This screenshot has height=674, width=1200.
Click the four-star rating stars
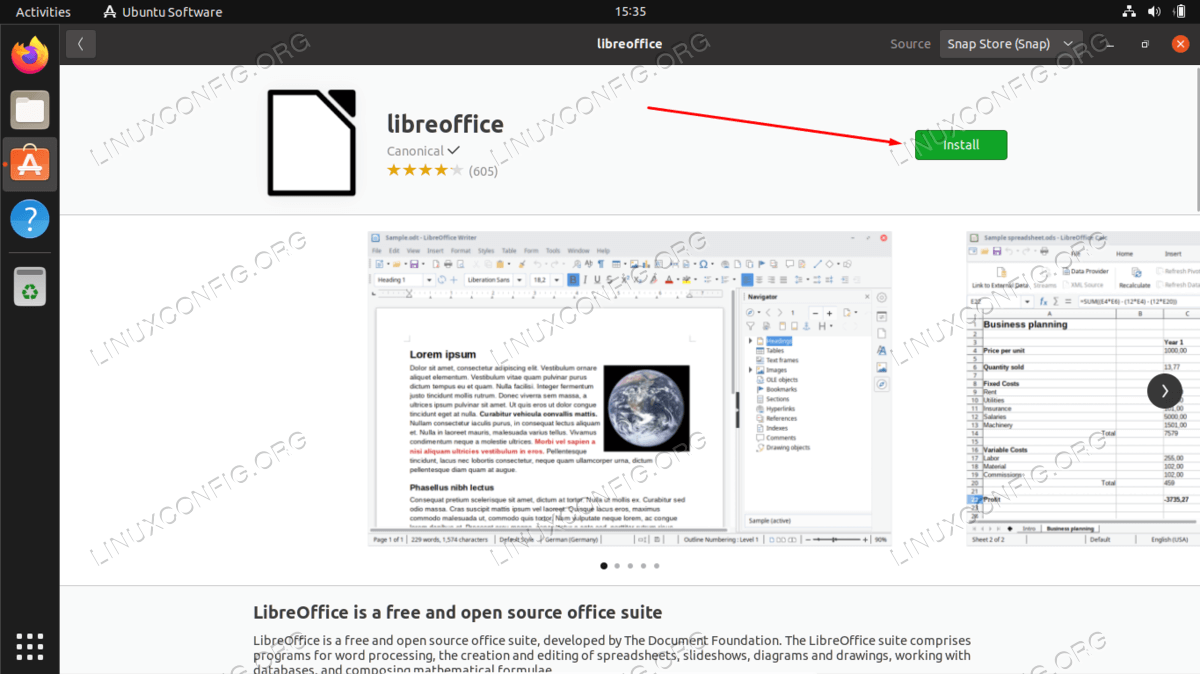point(425,171)
